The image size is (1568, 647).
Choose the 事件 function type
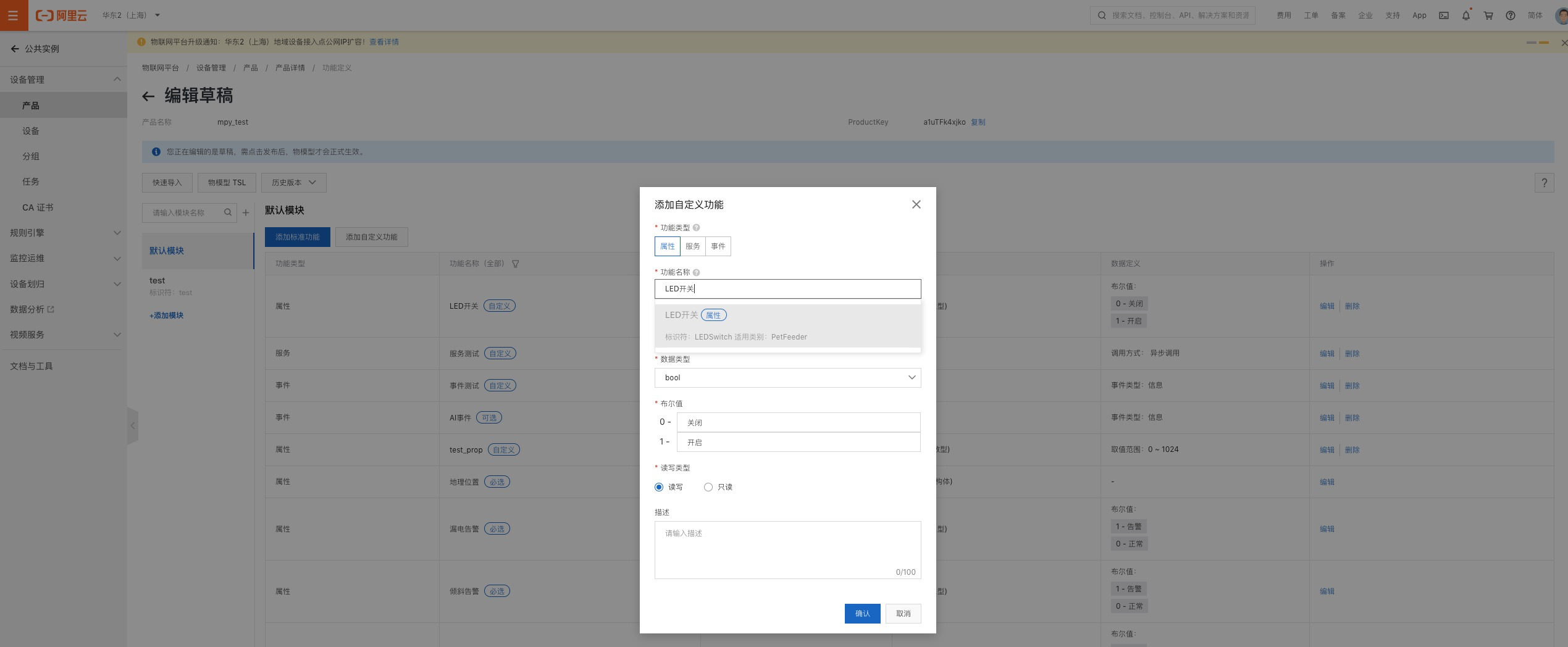tap(718, 246)
